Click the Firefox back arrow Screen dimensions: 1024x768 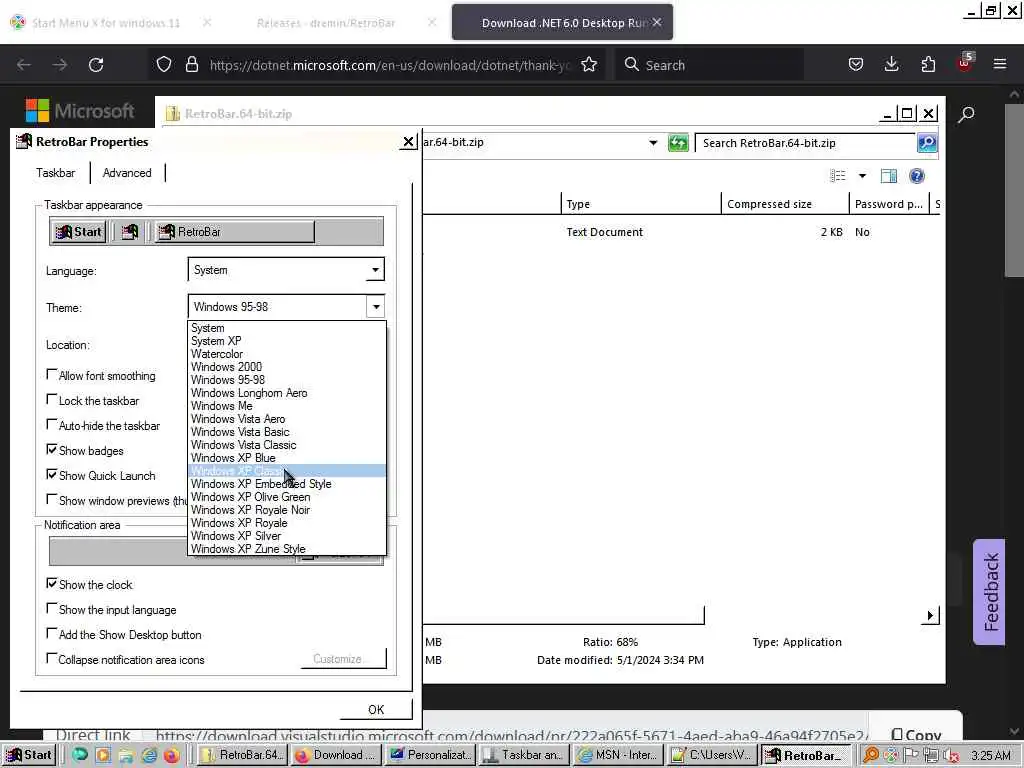[24, 65]
